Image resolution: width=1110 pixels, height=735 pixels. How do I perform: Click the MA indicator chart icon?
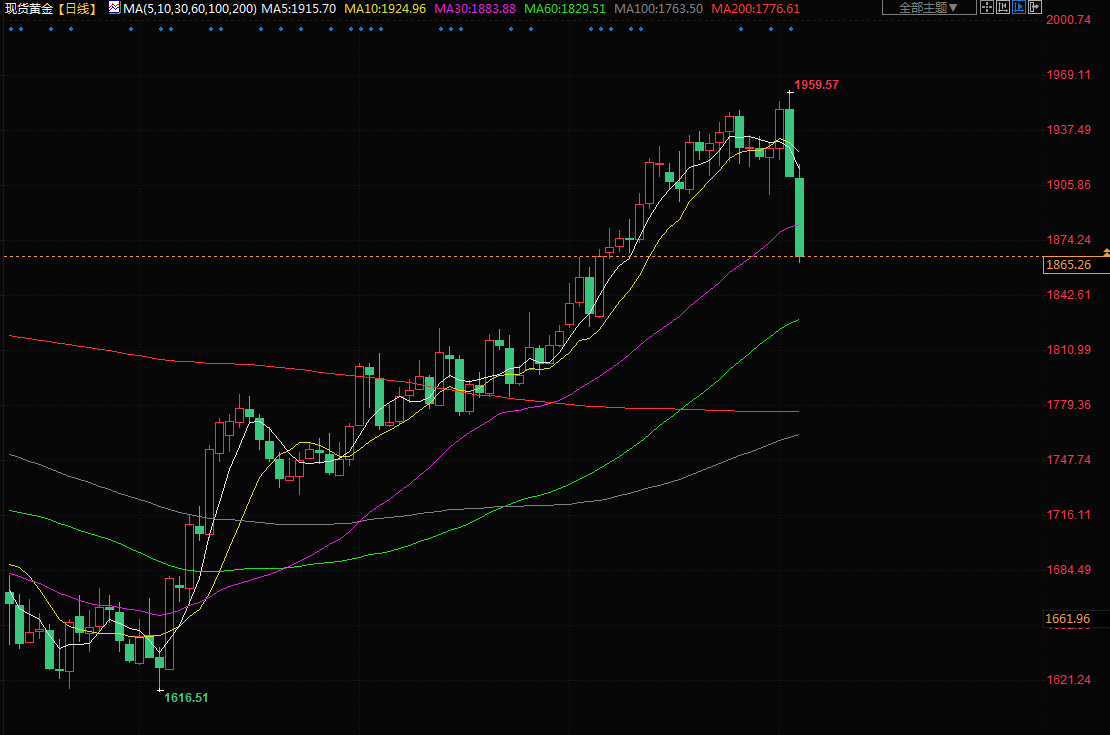click(114, 8)
